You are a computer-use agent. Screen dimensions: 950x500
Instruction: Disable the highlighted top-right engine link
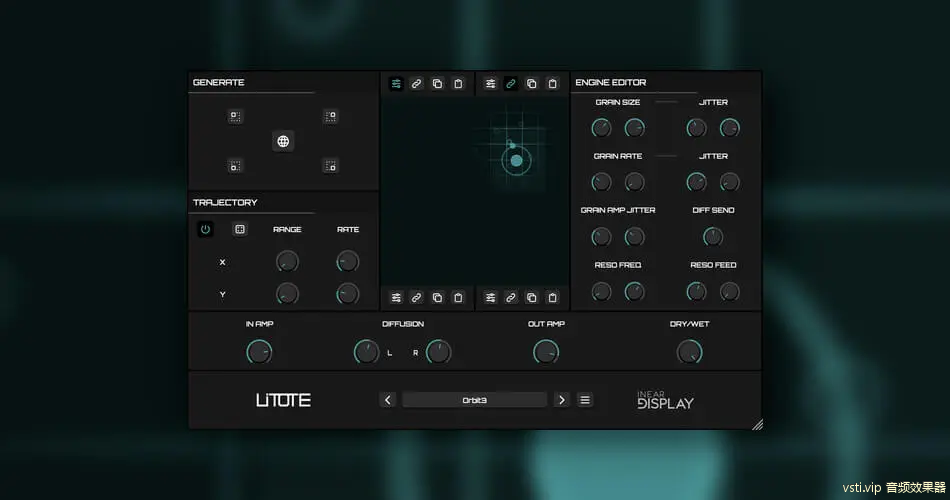(x=511, y=84)
